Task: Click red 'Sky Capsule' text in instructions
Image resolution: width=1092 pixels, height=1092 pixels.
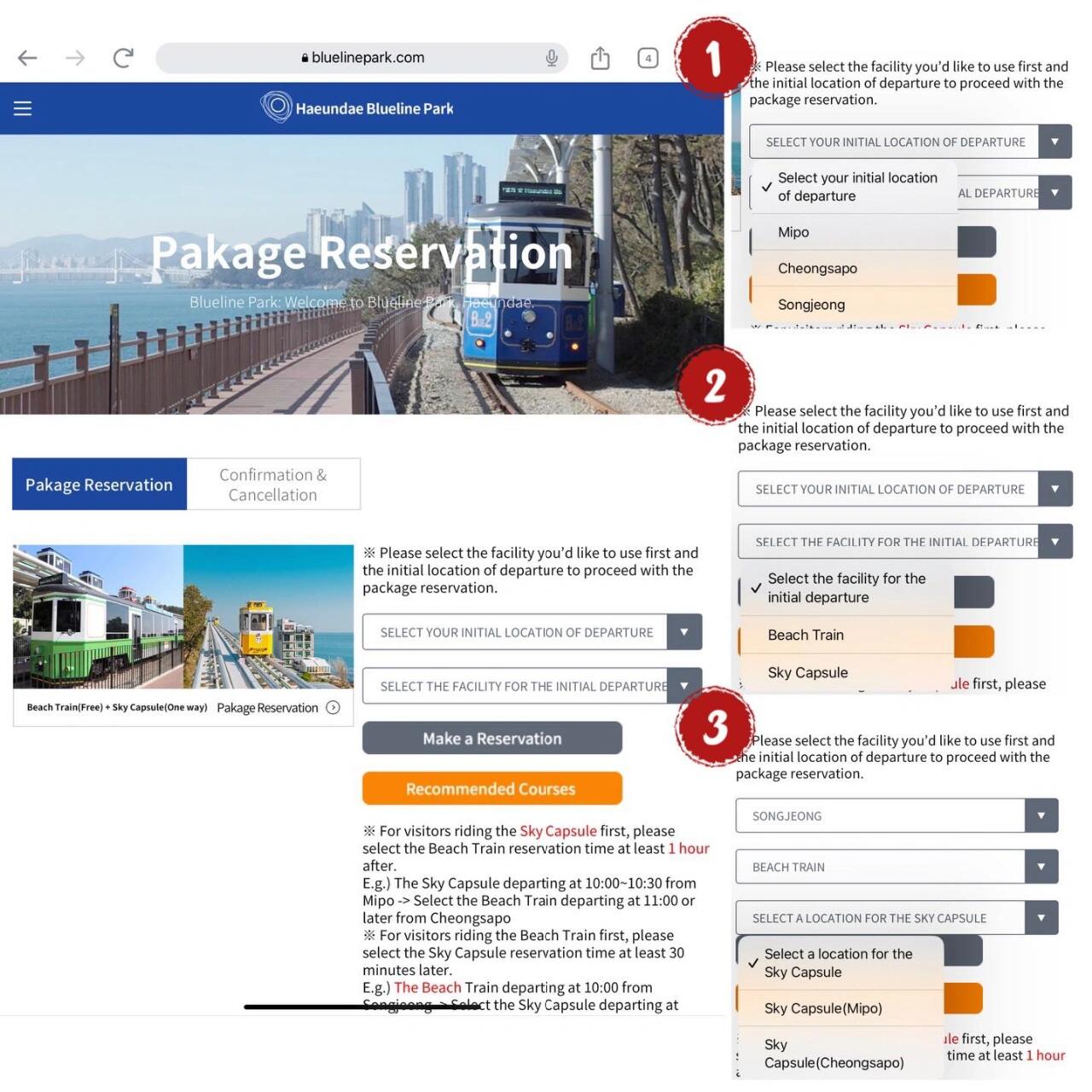Action: coord(558,831)
